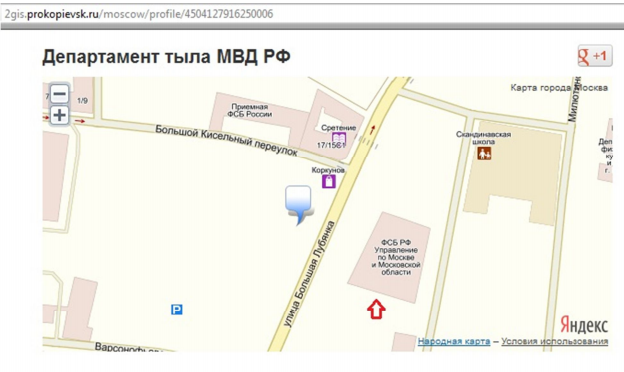Click улица Большая Лубянка street label

(x=309, y=275)
